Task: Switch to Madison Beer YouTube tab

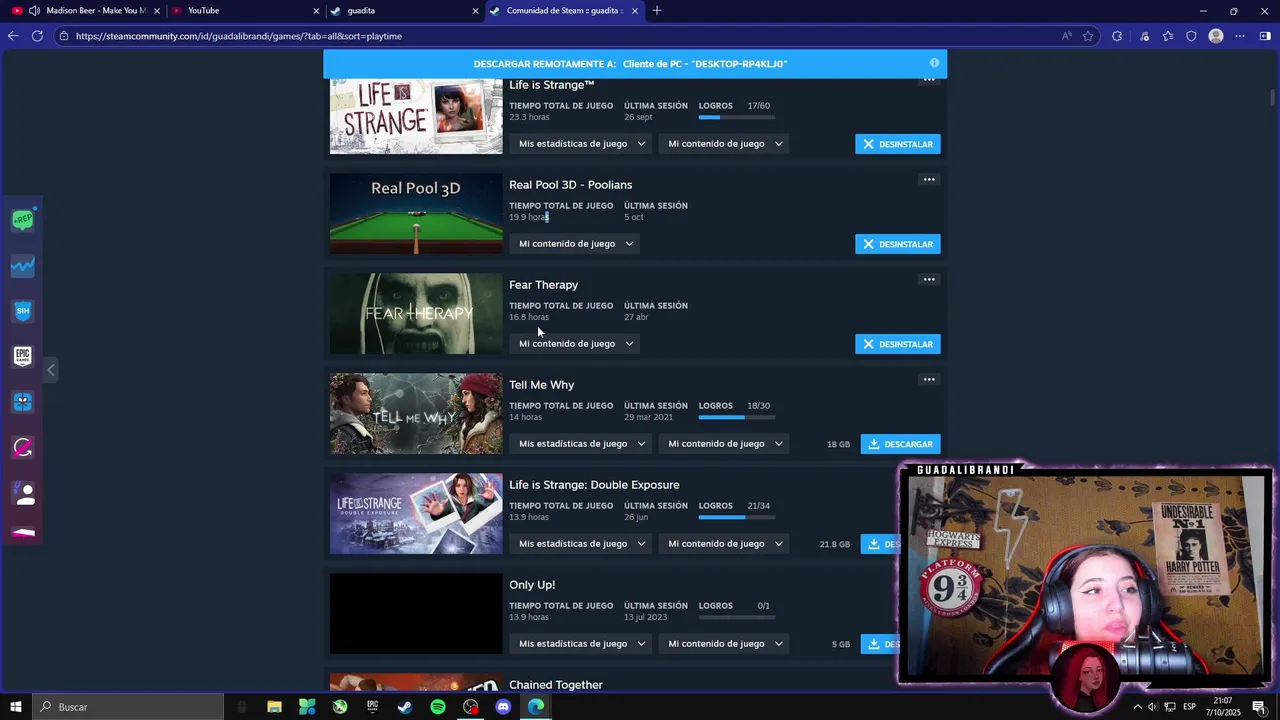Action: point(85,11)
